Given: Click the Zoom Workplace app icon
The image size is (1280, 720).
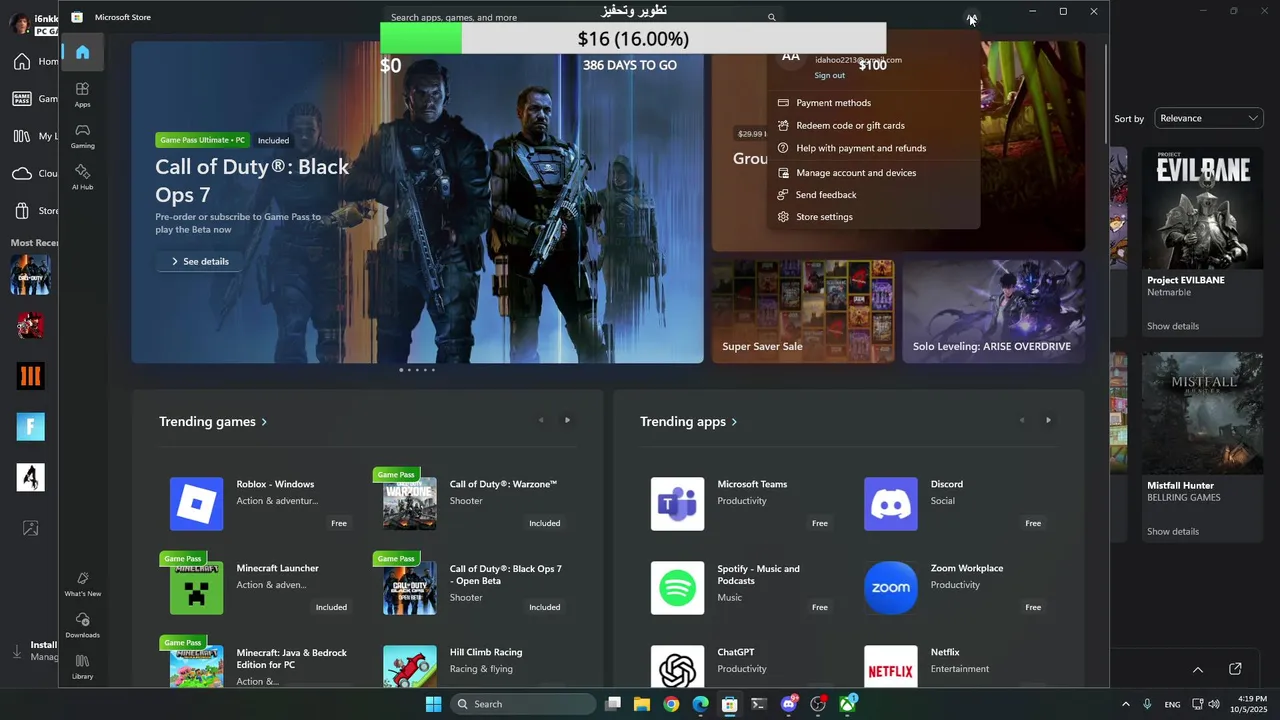Looking at the screenshot, I should tap(890, 587).
